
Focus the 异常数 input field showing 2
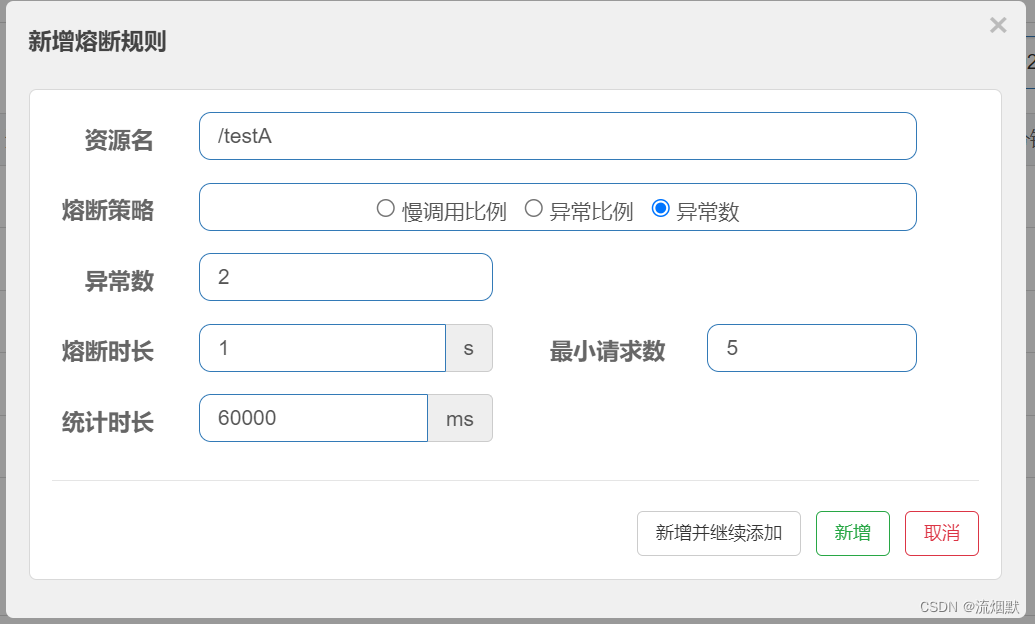tap(346, 277)
